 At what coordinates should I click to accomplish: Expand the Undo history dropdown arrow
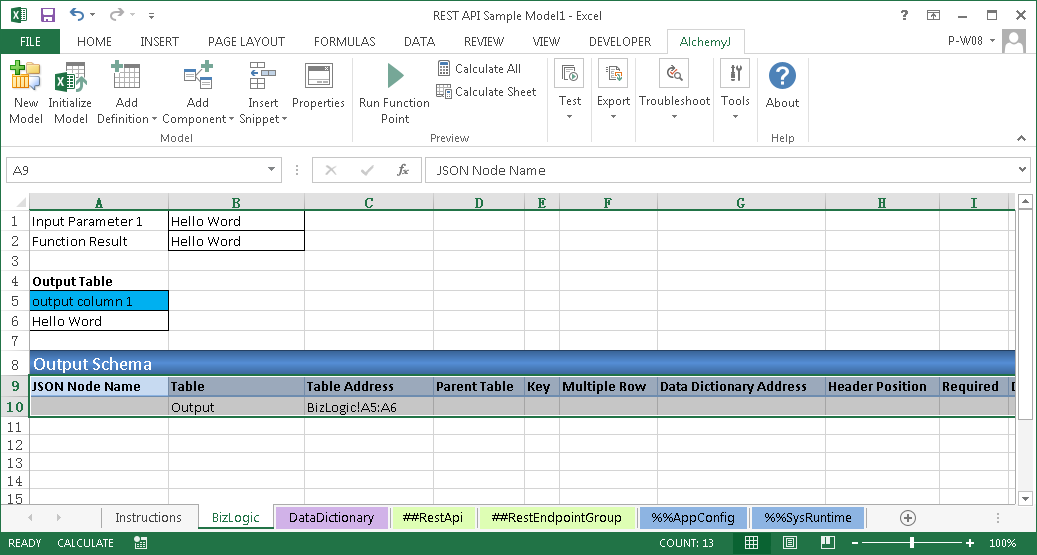click(92, 15)
